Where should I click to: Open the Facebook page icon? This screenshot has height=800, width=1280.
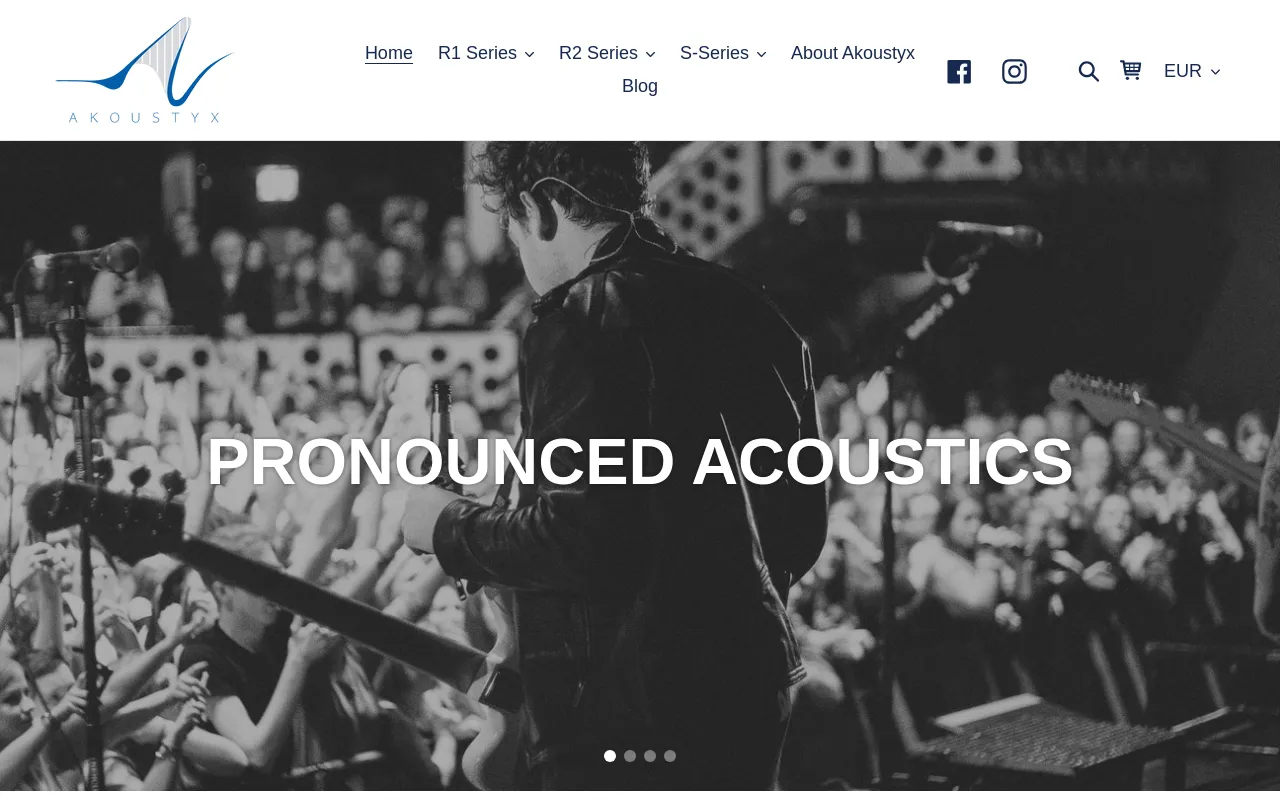(959, 71)
